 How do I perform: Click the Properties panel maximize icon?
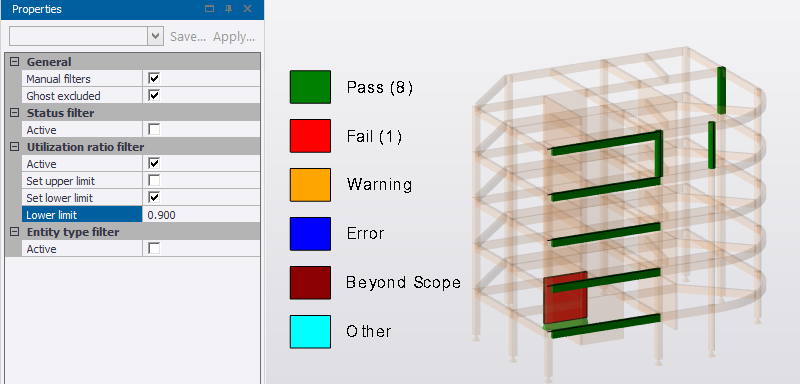coord(209,9)
